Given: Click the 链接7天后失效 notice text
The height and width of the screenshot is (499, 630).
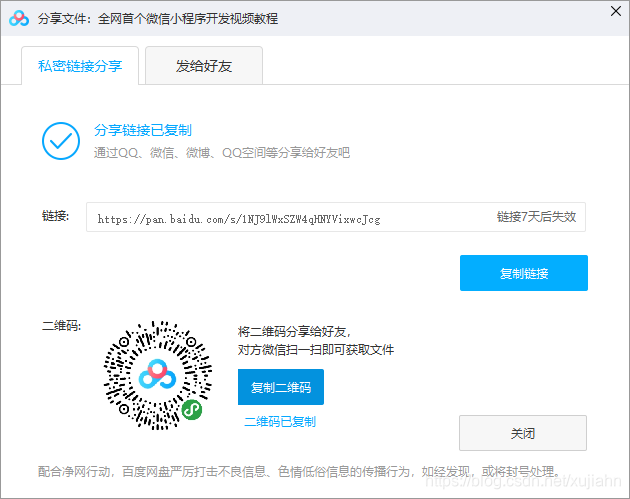Looking at the screenshot, I should pos(536,217).
